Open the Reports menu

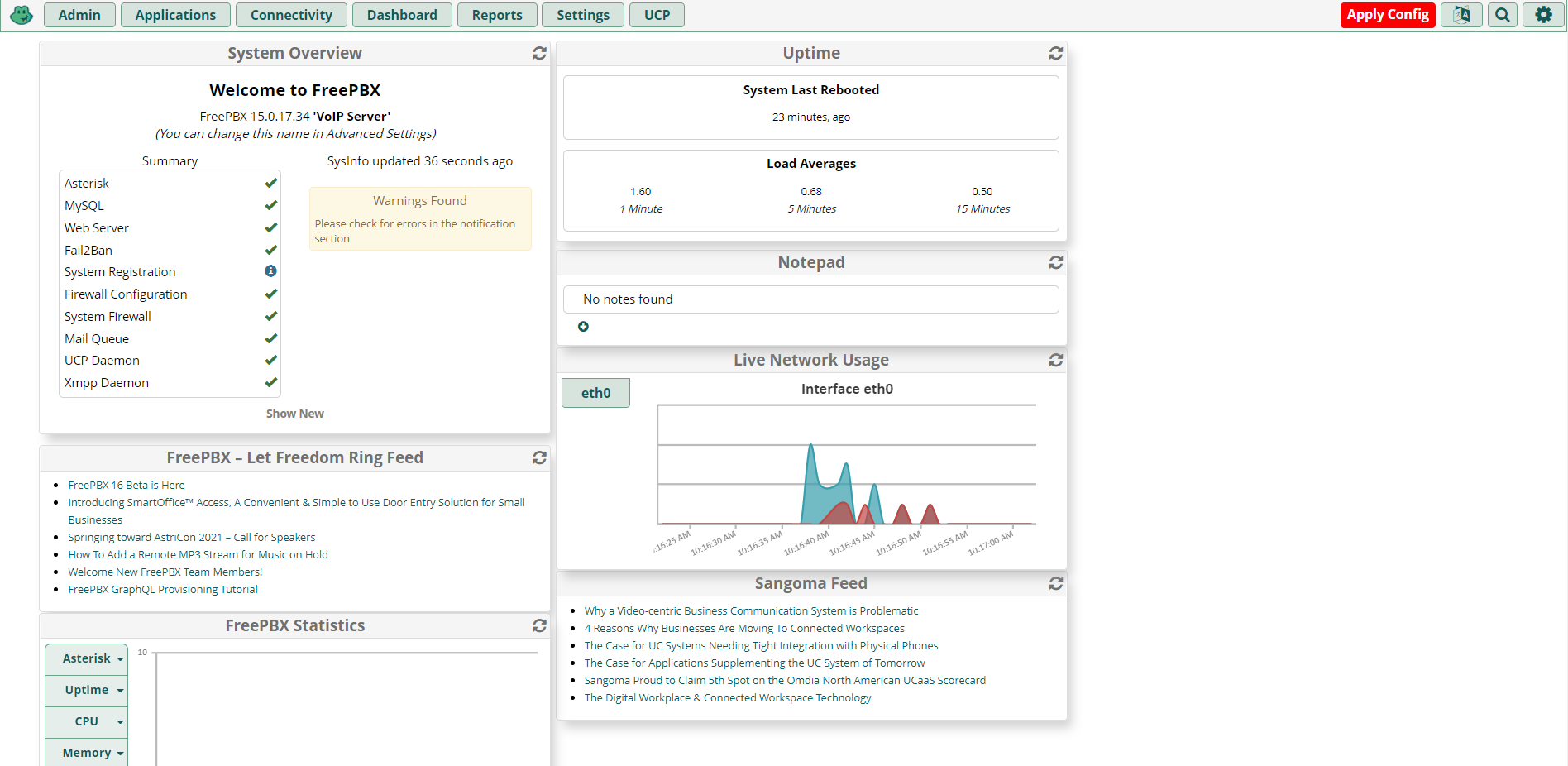tap(497, 15)
